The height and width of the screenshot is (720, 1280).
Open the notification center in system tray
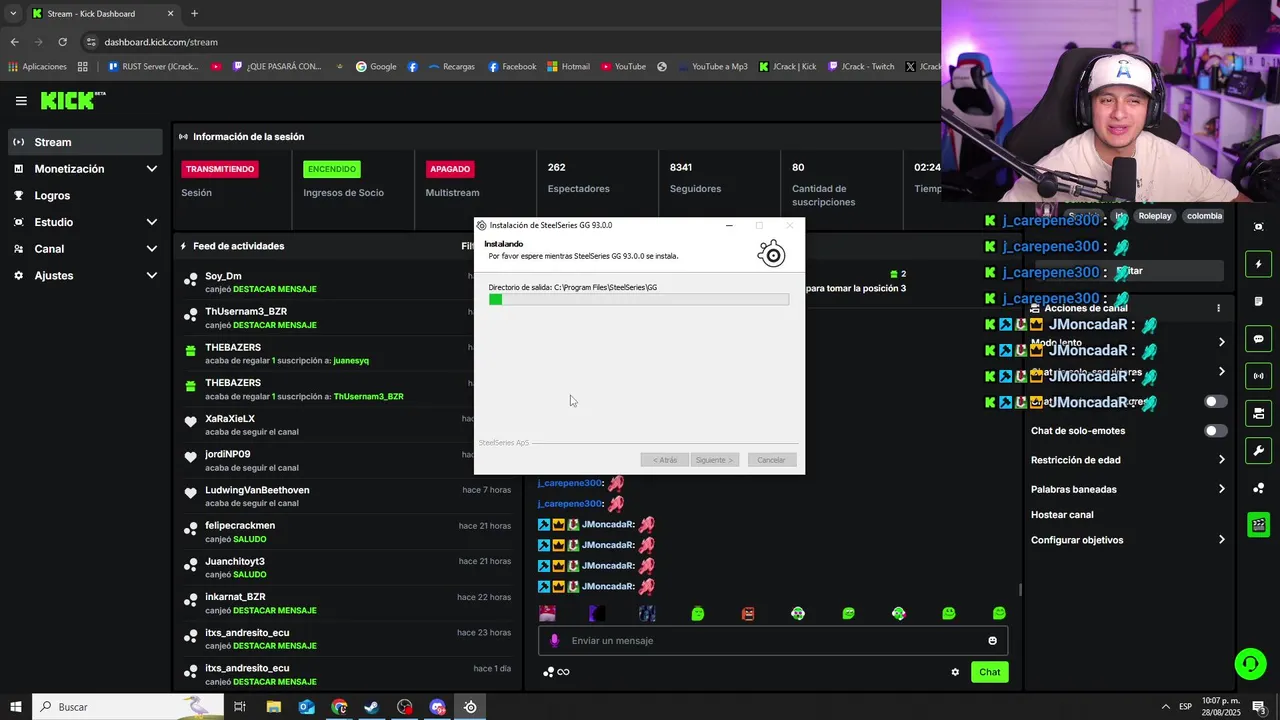click(1259, 707)
